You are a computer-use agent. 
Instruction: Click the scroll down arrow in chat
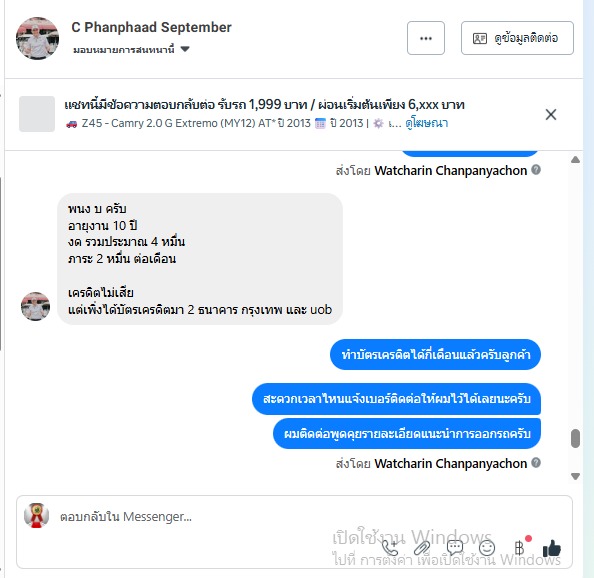click(575, 476)
